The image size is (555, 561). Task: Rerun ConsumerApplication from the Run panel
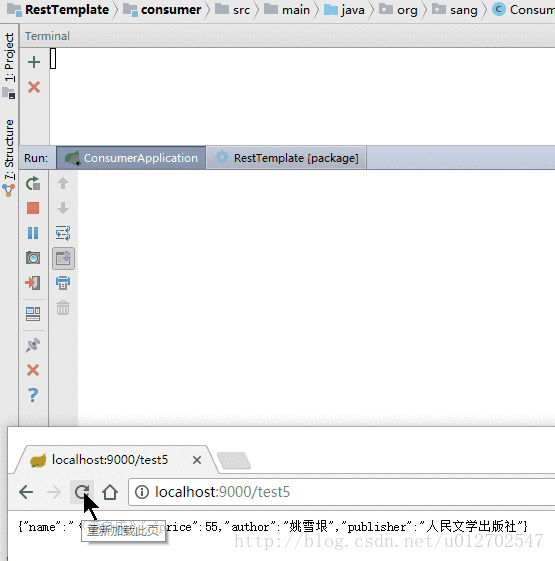click(x=33, y=184)
